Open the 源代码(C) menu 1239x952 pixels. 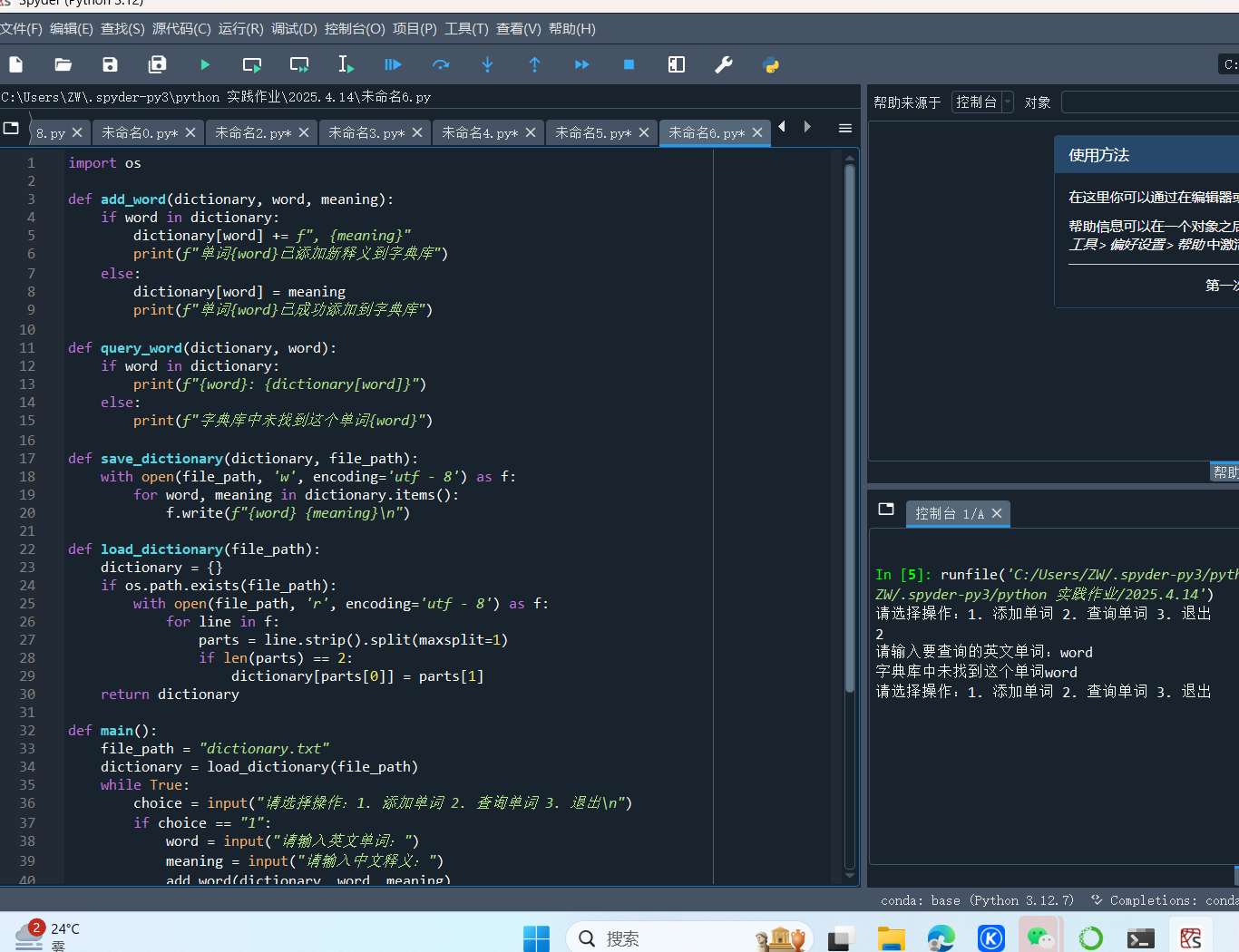tap(181, 29)
